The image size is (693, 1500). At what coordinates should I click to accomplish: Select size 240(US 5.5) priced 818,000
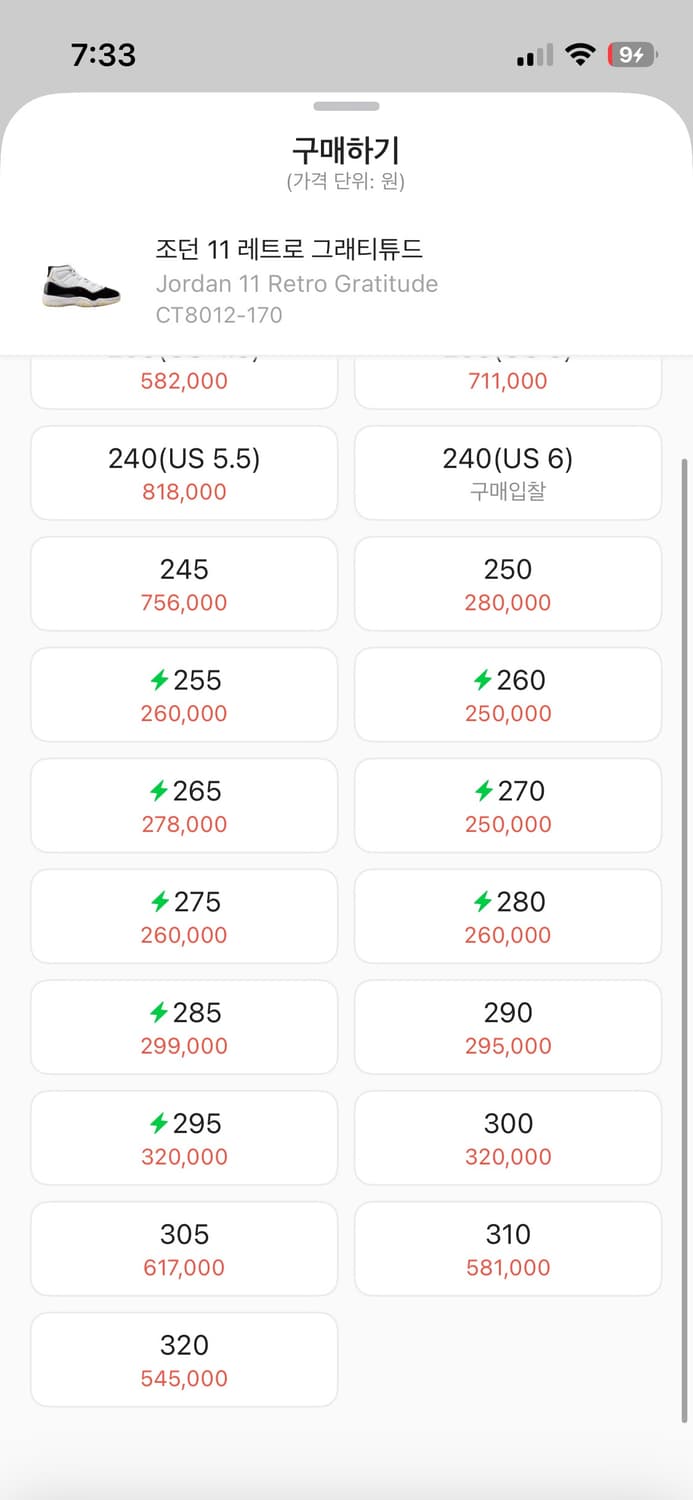coord(184,473)
